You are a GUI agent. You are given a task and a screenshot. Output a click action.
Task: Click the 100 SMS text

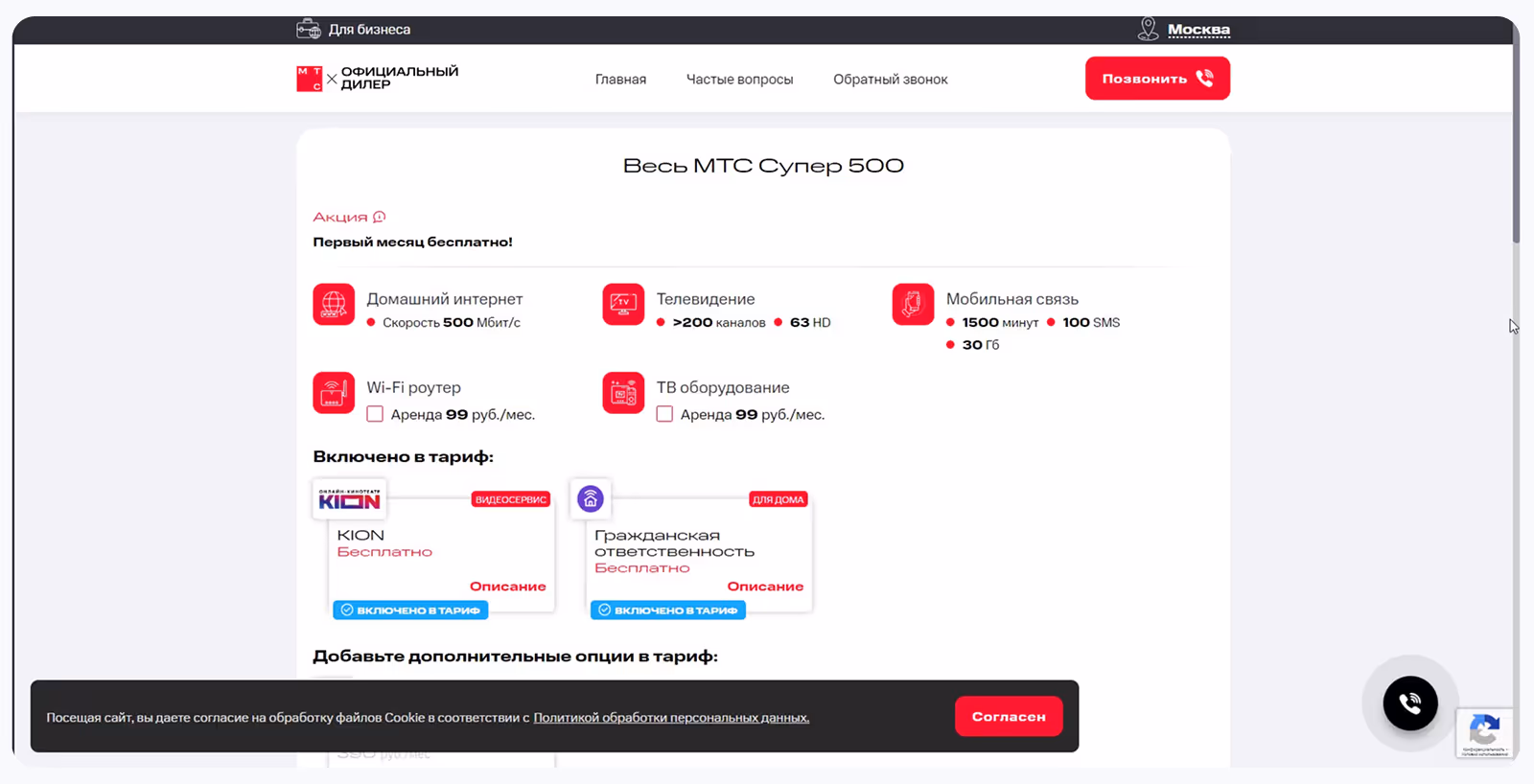point(1091,323)
